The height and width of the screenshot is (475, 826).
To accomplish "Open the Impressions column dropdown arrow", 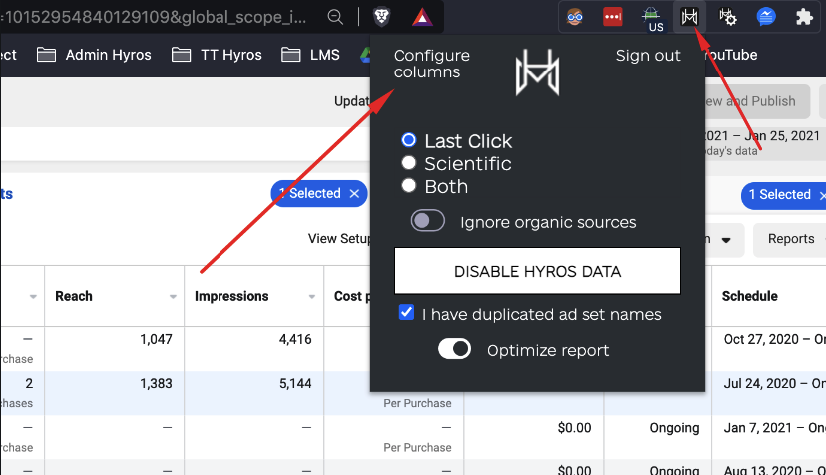I will (x=312, y=297).
